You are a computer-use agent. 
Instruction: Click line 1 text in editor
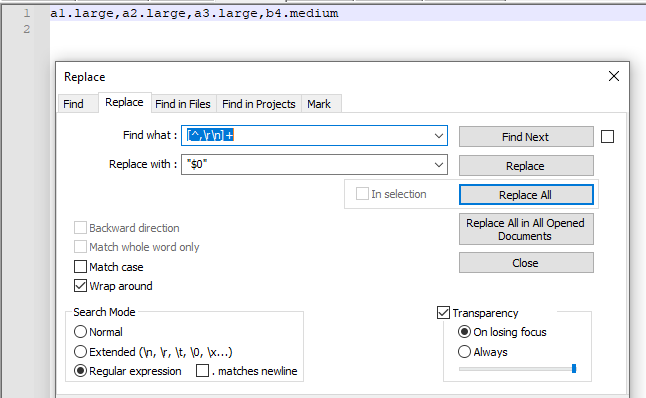click(x=194, y=14)
